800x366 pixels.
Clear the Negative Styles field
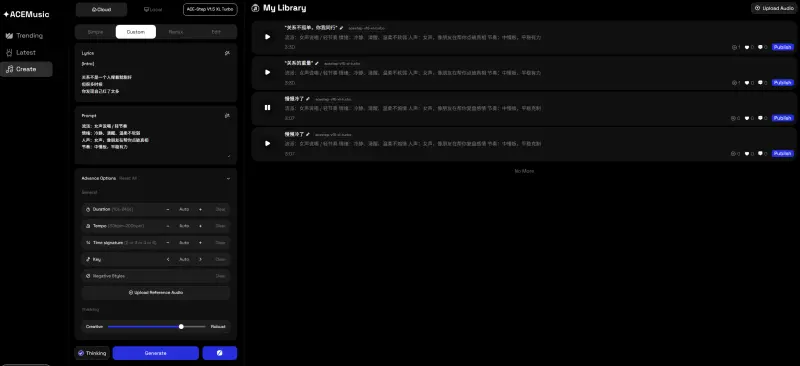coord(220,276)
